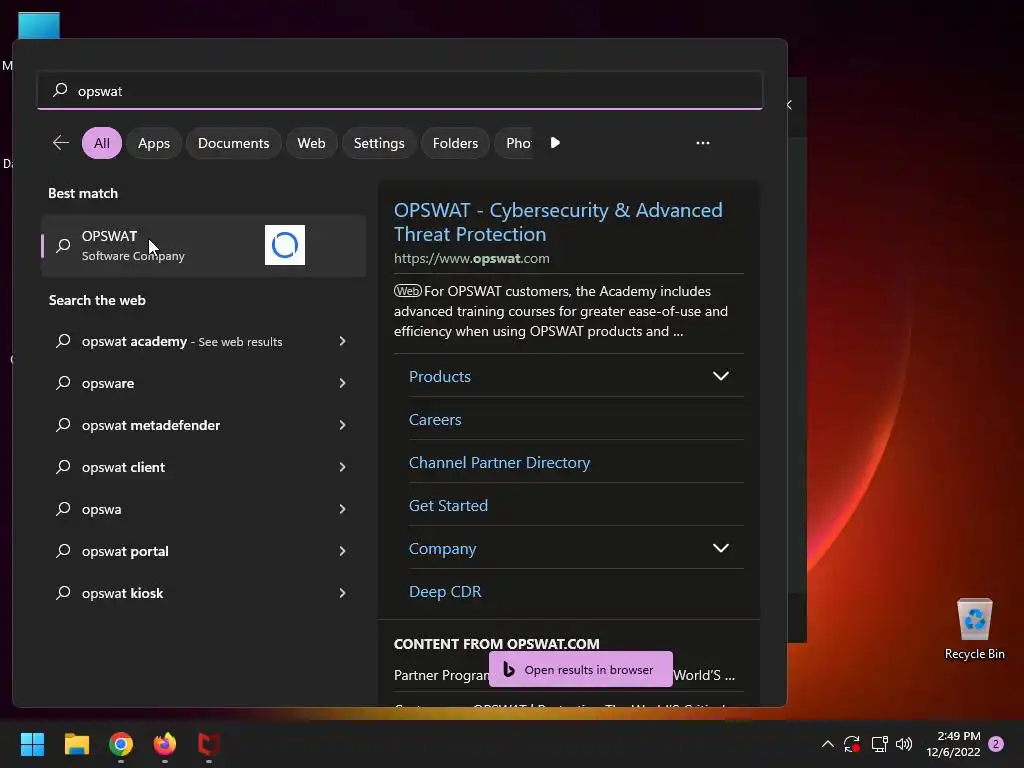Open File Explorer from taskbar

76,744
